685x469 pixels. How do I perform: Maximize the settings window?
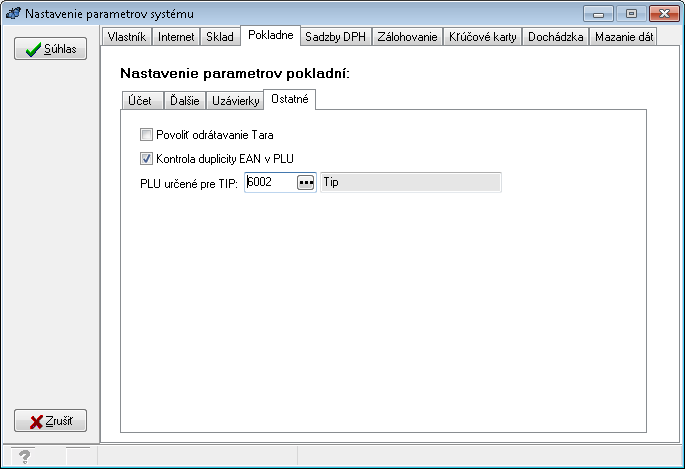[631, 14]
